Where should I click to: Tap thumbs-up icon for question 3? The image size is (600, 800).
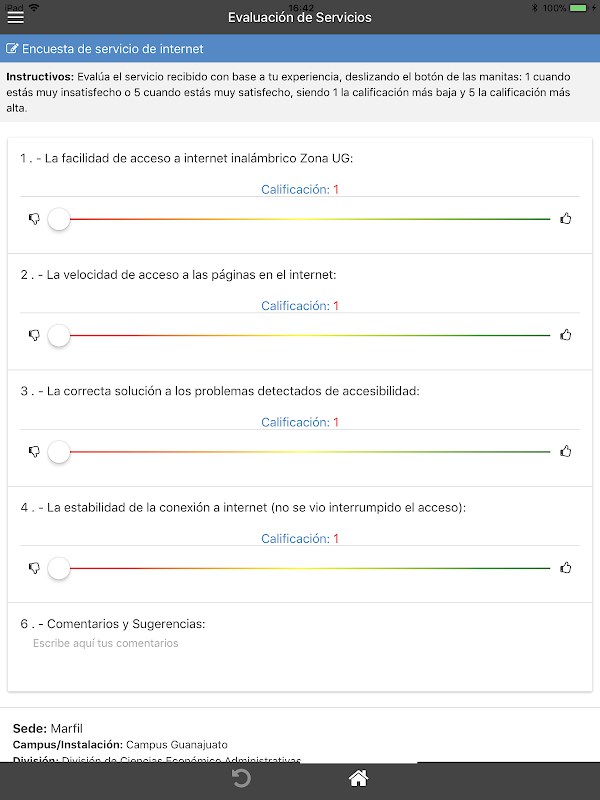566,452
